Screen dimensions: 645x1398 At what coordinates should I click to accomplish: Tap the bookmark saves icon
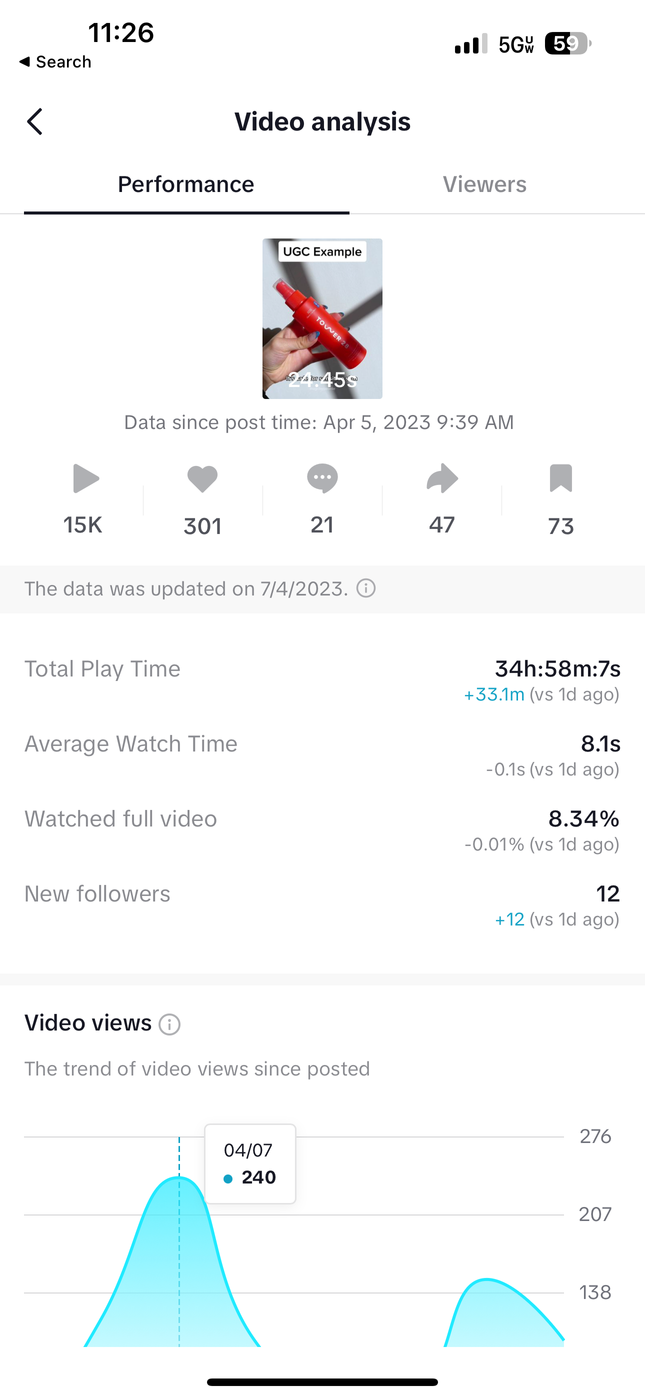(561, 480)
